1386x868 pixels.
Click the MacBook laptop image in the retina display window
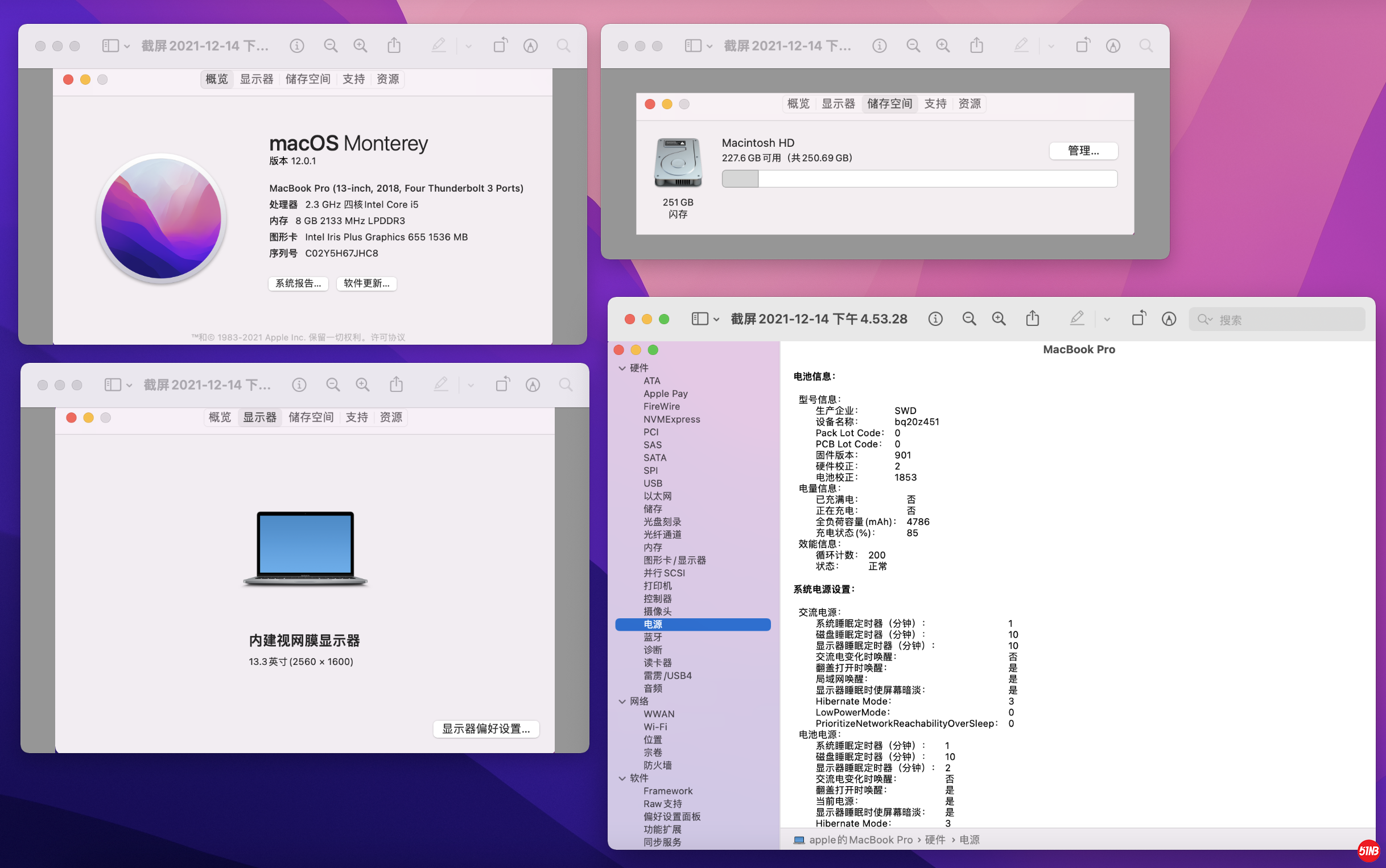(x=305, y=549)
